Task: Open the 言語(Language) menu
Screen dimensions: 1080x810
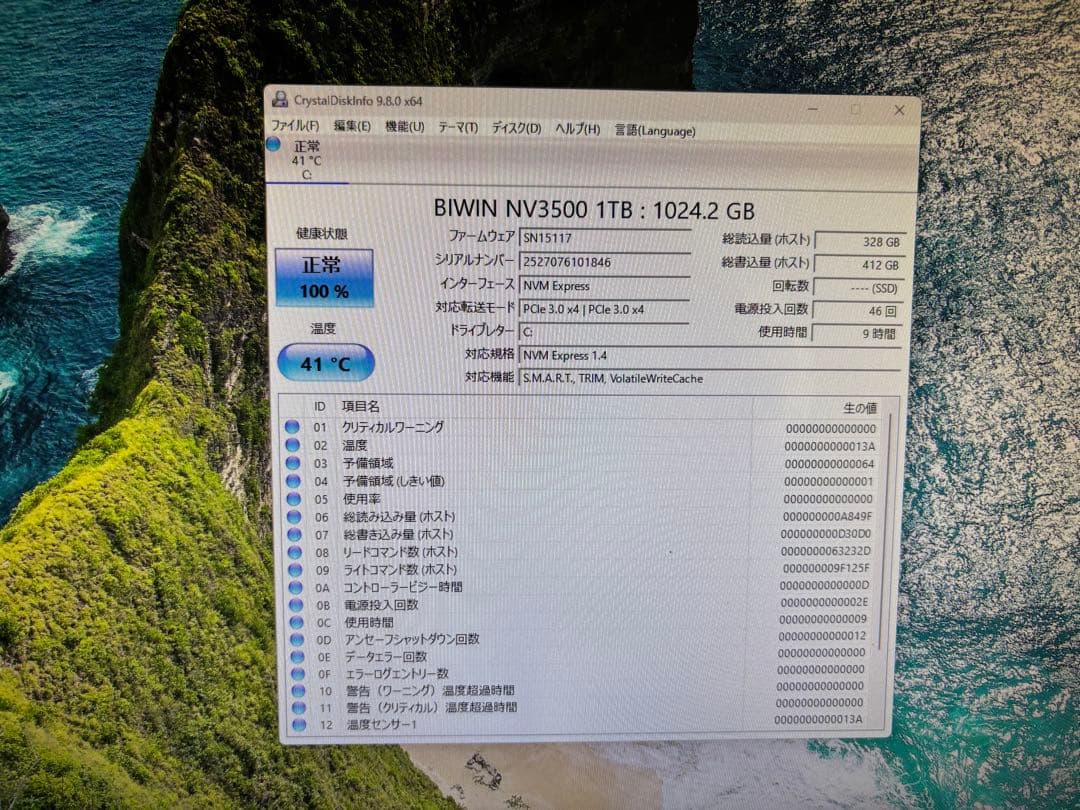Action: [x=654, y=130]
